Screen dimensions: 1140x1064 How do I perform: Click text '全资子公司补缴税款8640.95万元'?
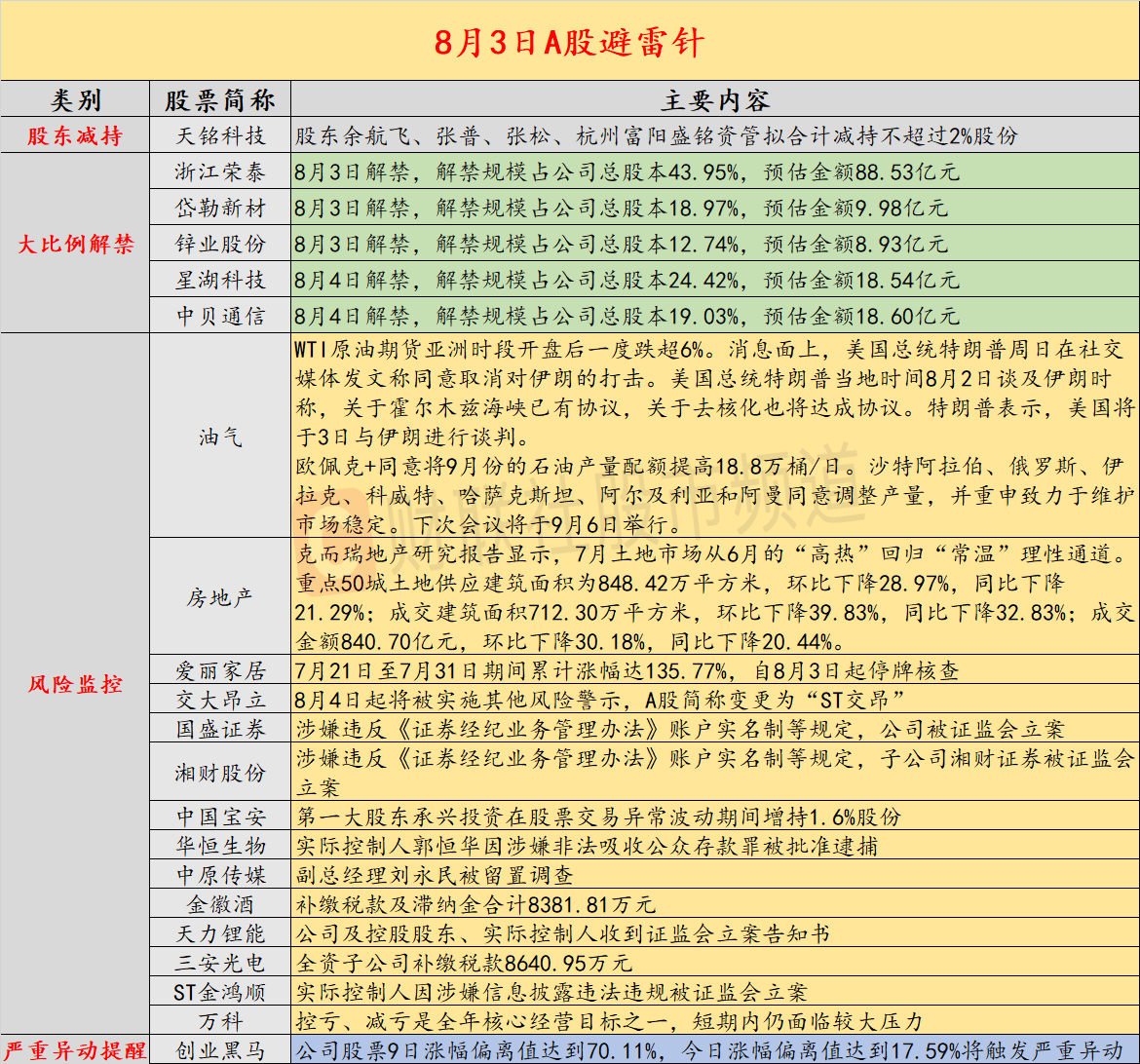point(464,963)
